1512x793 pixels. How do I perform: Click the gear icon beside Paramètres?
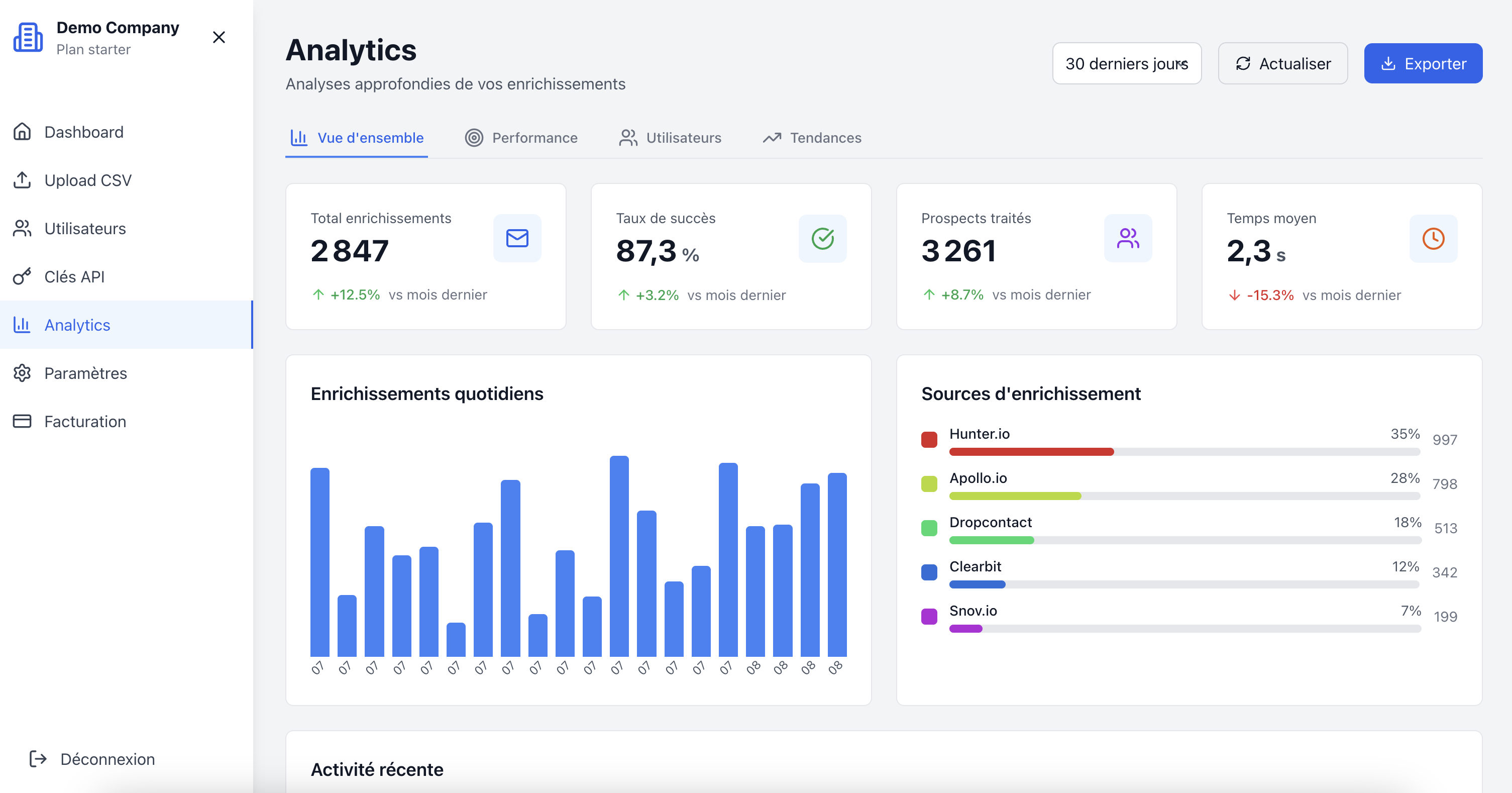[22, 373]
